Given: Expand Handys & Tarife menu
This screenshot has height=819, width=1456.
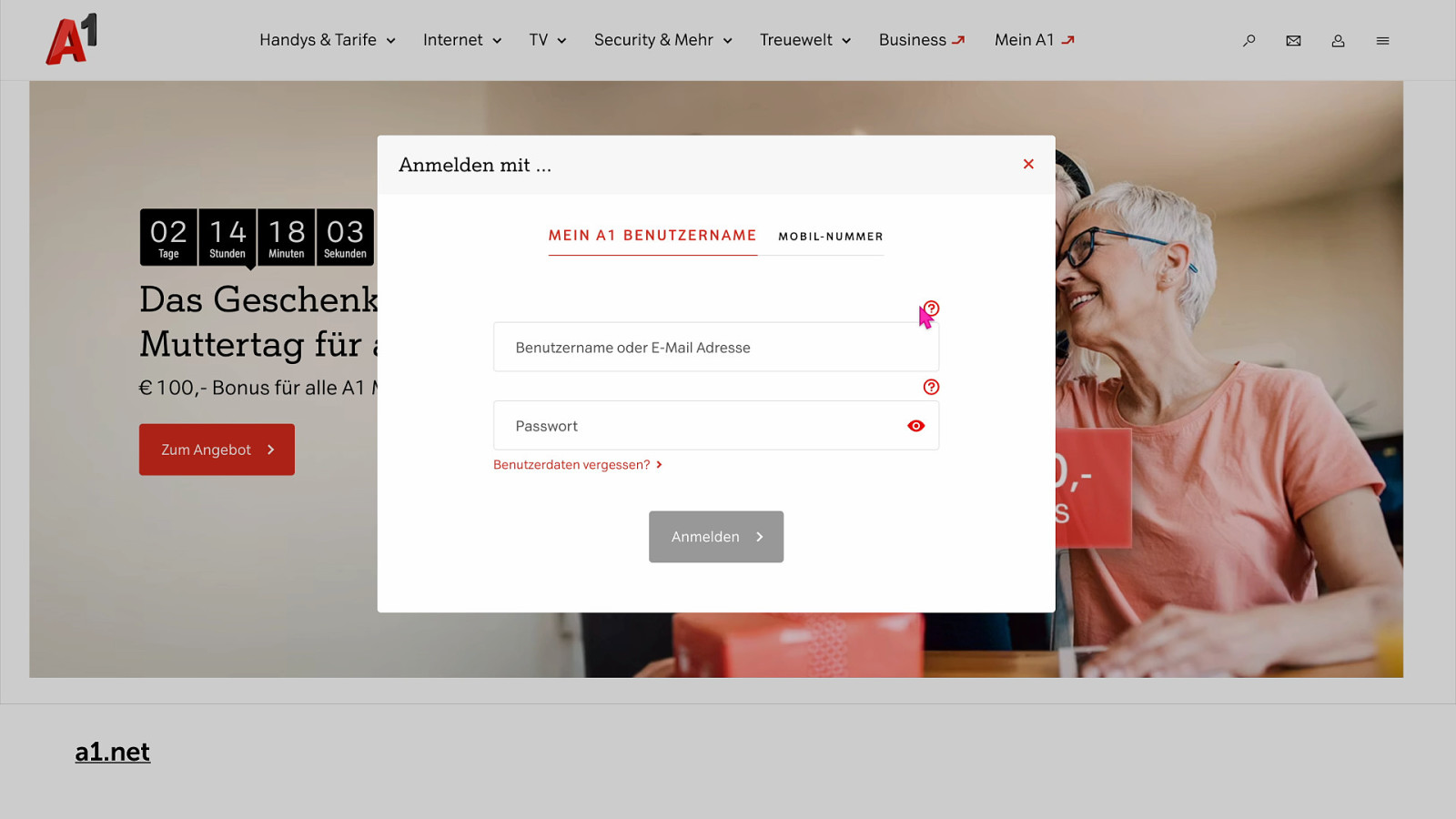Looking at the screenshot, I should (328, 40).
